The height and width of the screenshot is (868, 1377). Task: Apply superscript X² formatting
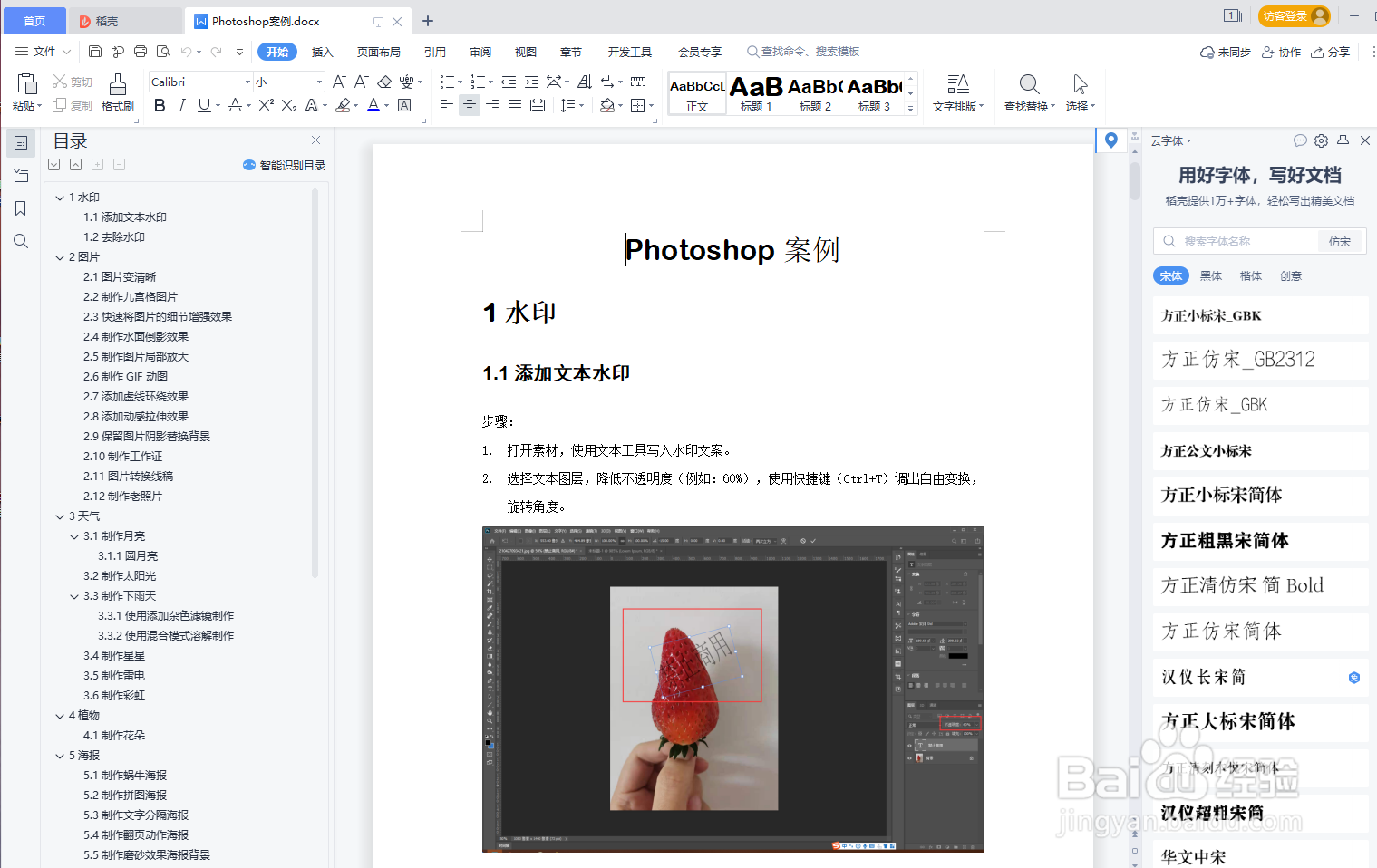pyautogui.click(x=266, y=105)
